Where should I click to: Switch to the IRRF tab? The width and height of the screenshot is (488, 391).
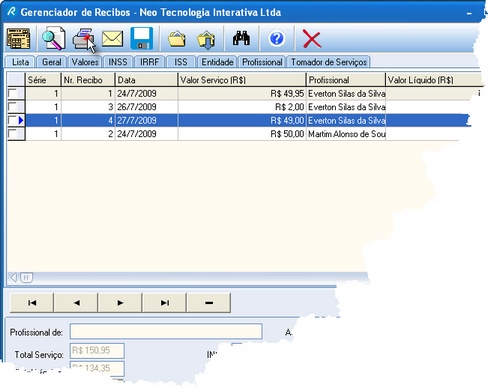click(x=149, y=62)
